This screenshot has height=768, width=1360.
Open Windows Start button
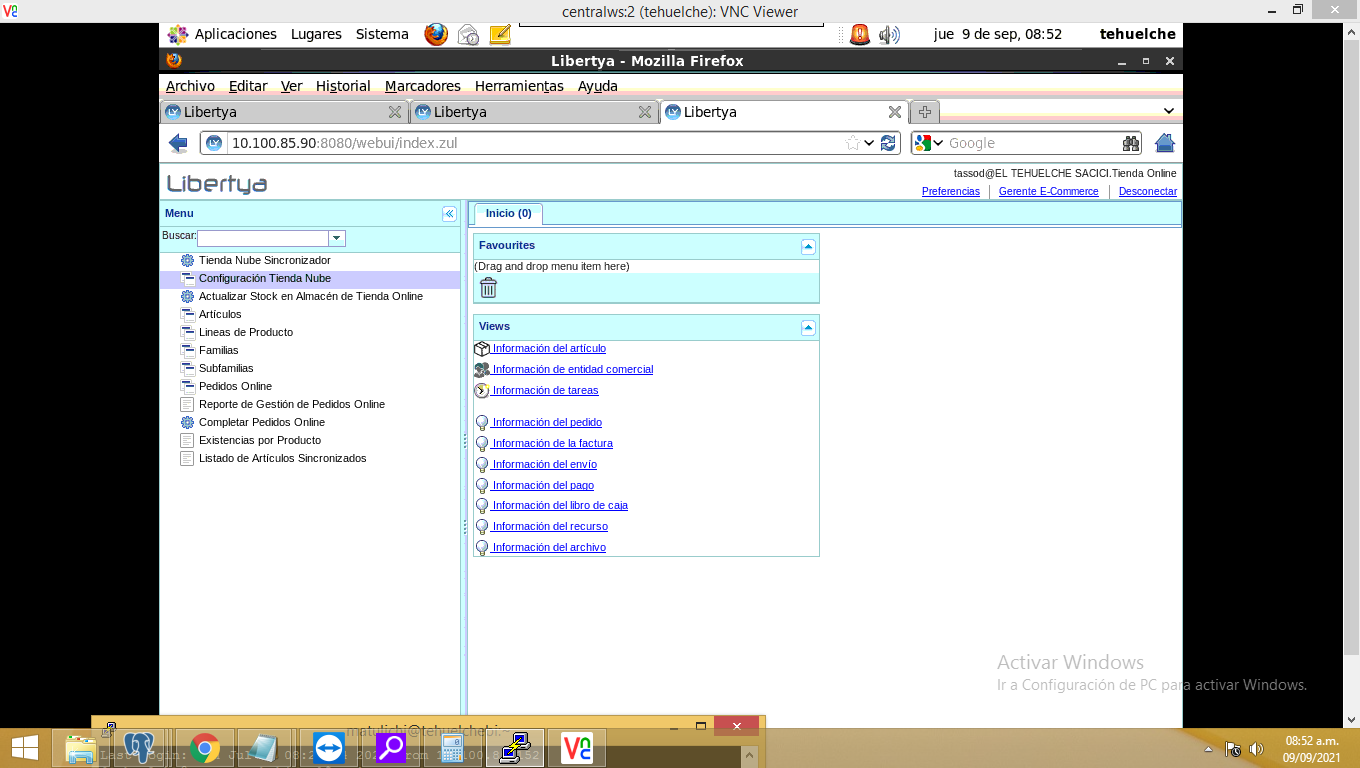coord(24,748)
